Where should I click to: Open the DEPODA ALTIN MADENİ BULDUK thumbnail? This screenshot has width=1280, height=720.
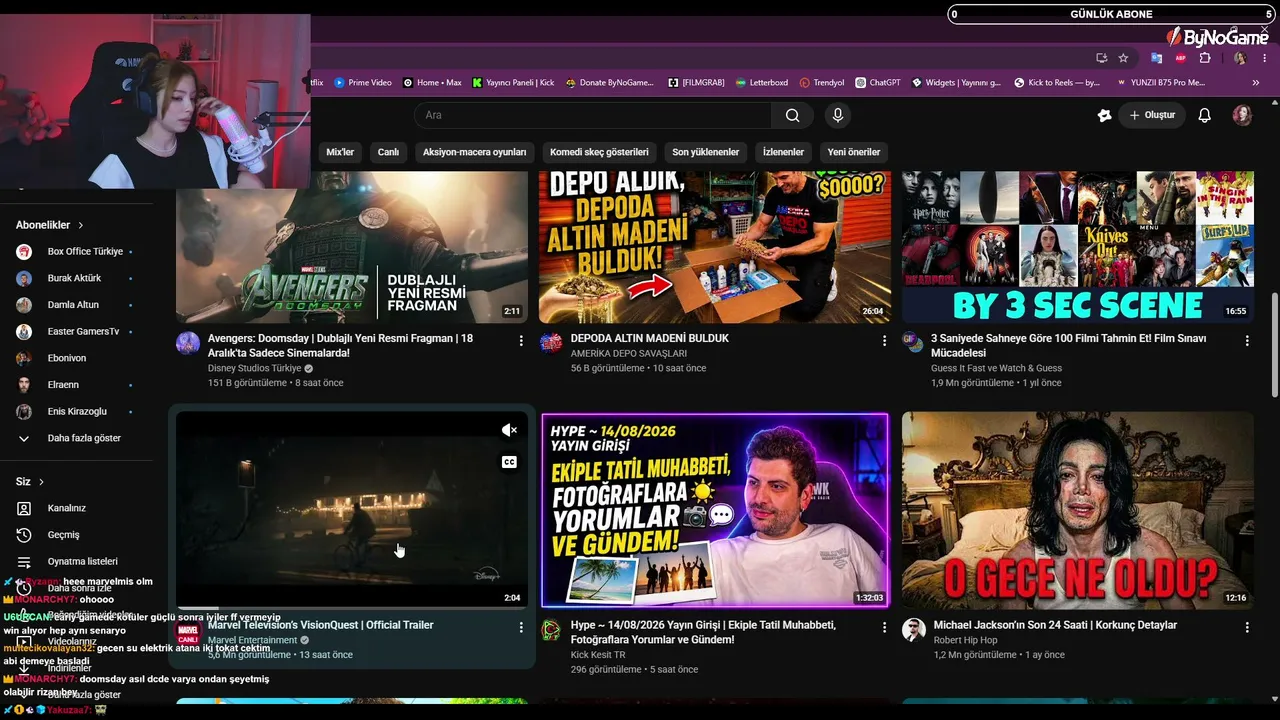(x=714, y=247)
